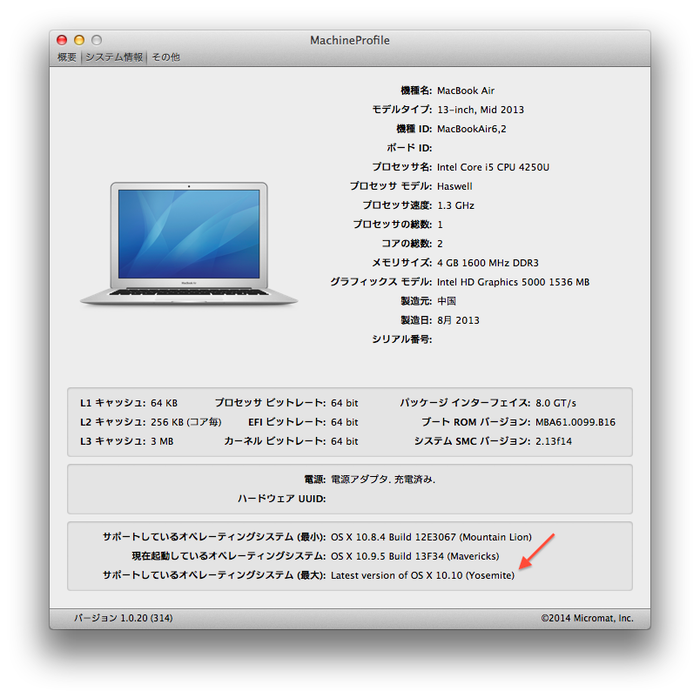Select the MacBook Air model name value
The image size is (700, 698).
coord(466,91)
